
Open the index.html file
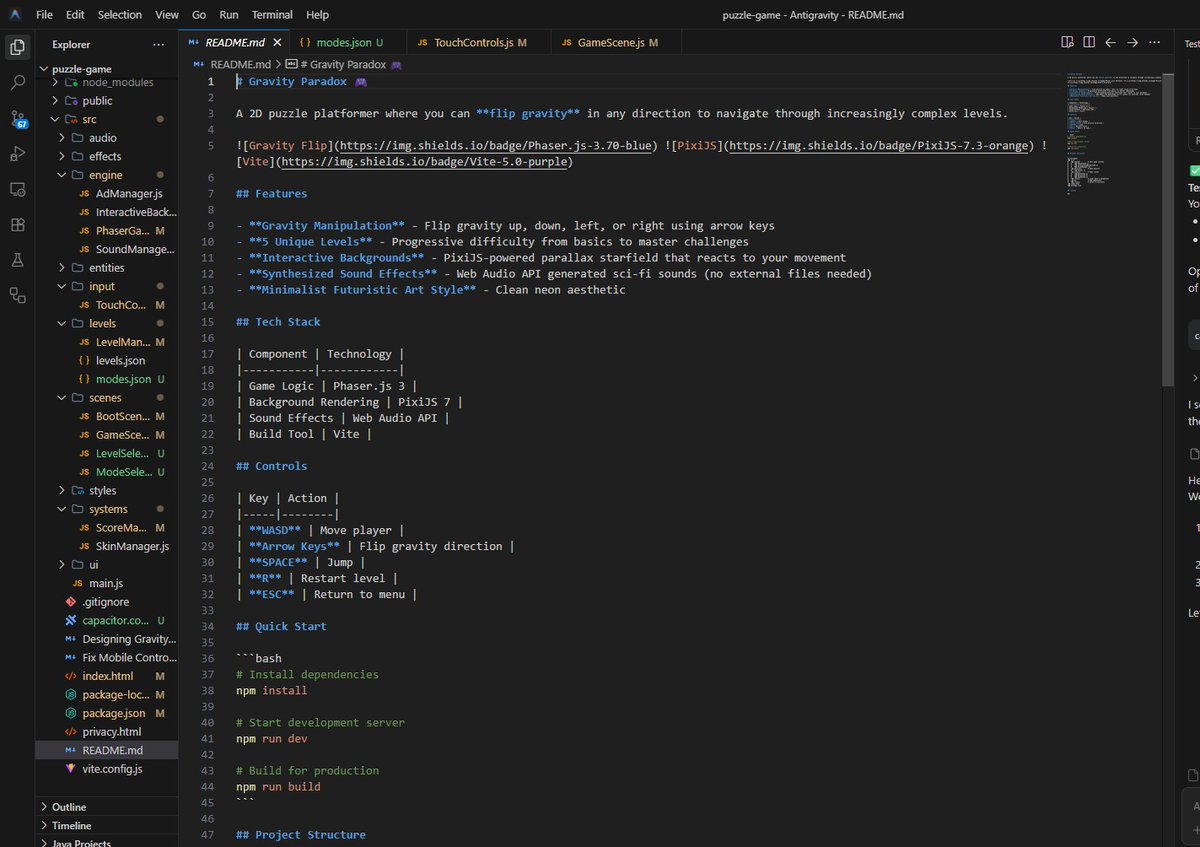click(106, 676)
